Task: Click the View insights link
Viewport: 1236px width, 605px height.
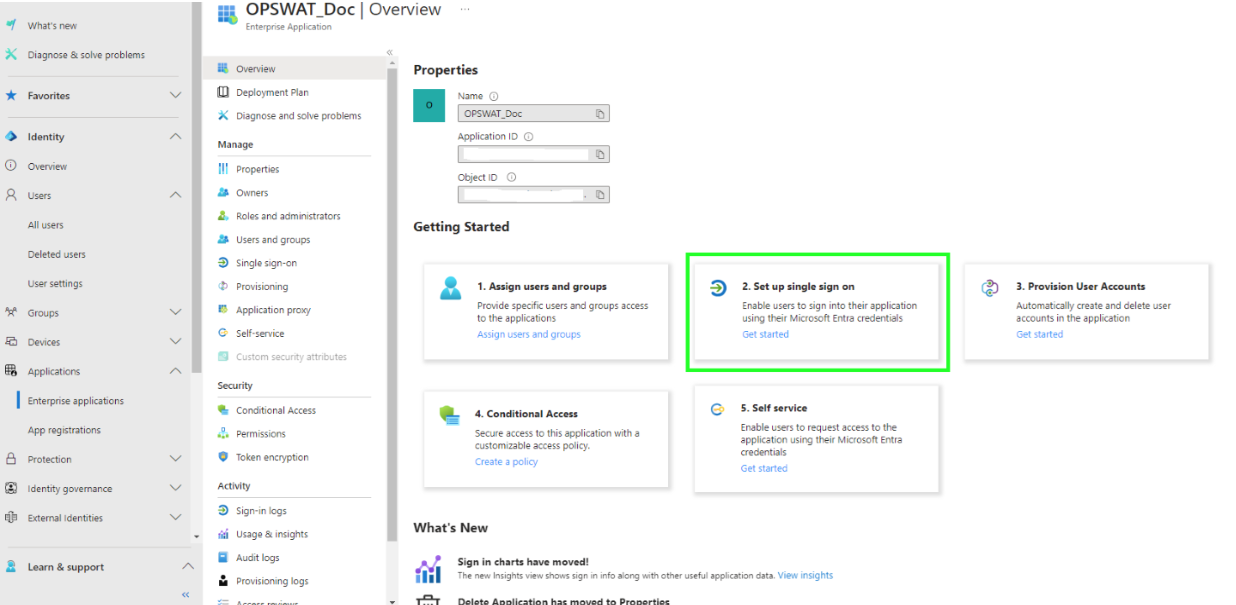Action: [805, 575]
